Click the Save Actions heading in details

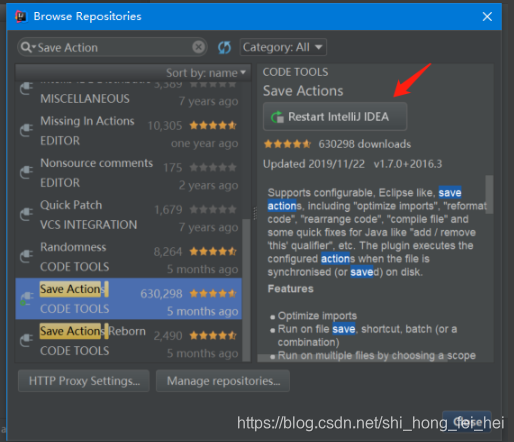303,91
